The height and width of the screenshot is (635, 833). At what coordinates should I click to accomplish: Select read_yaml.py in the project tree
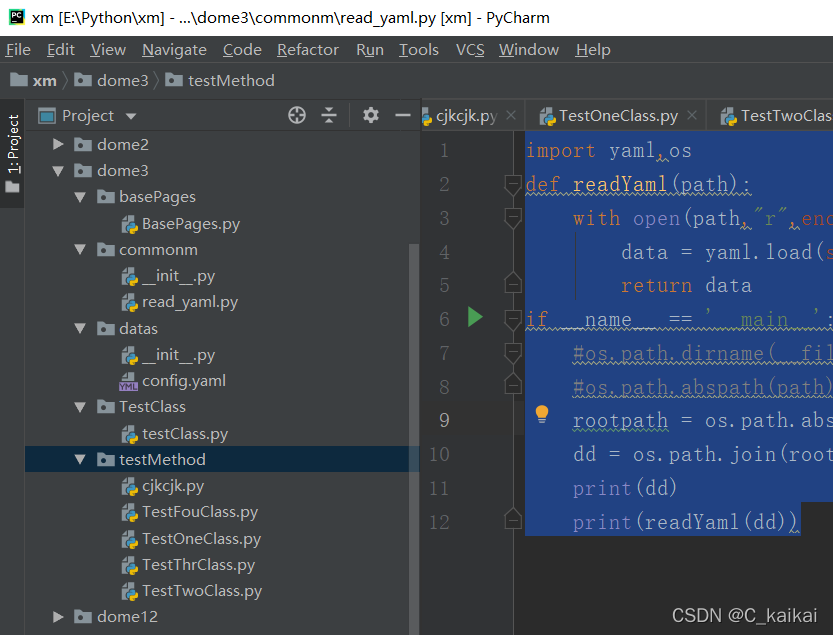180,302
